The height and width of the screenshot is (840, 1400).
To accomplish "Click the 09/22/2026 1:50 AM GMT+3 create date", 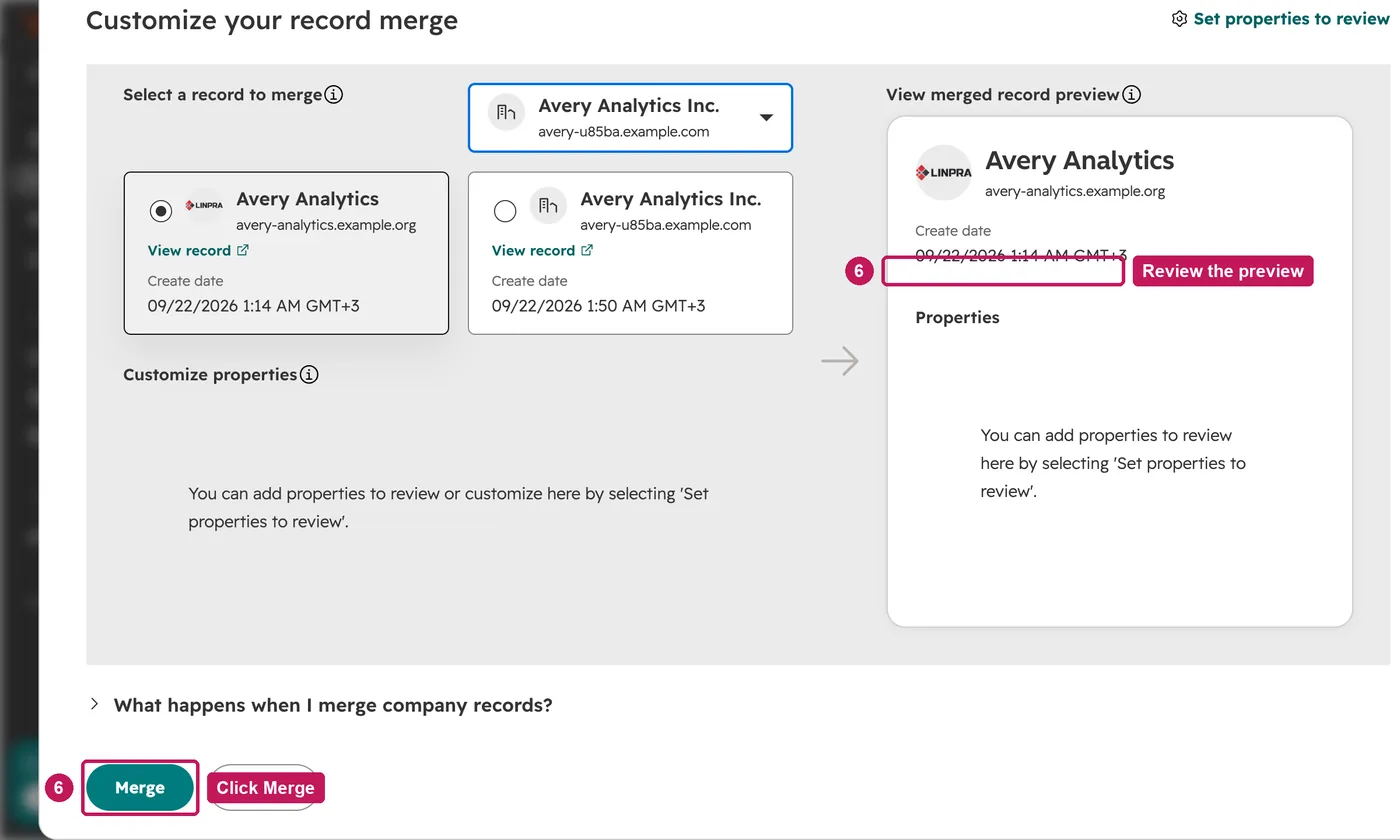I will click(598, 306).
